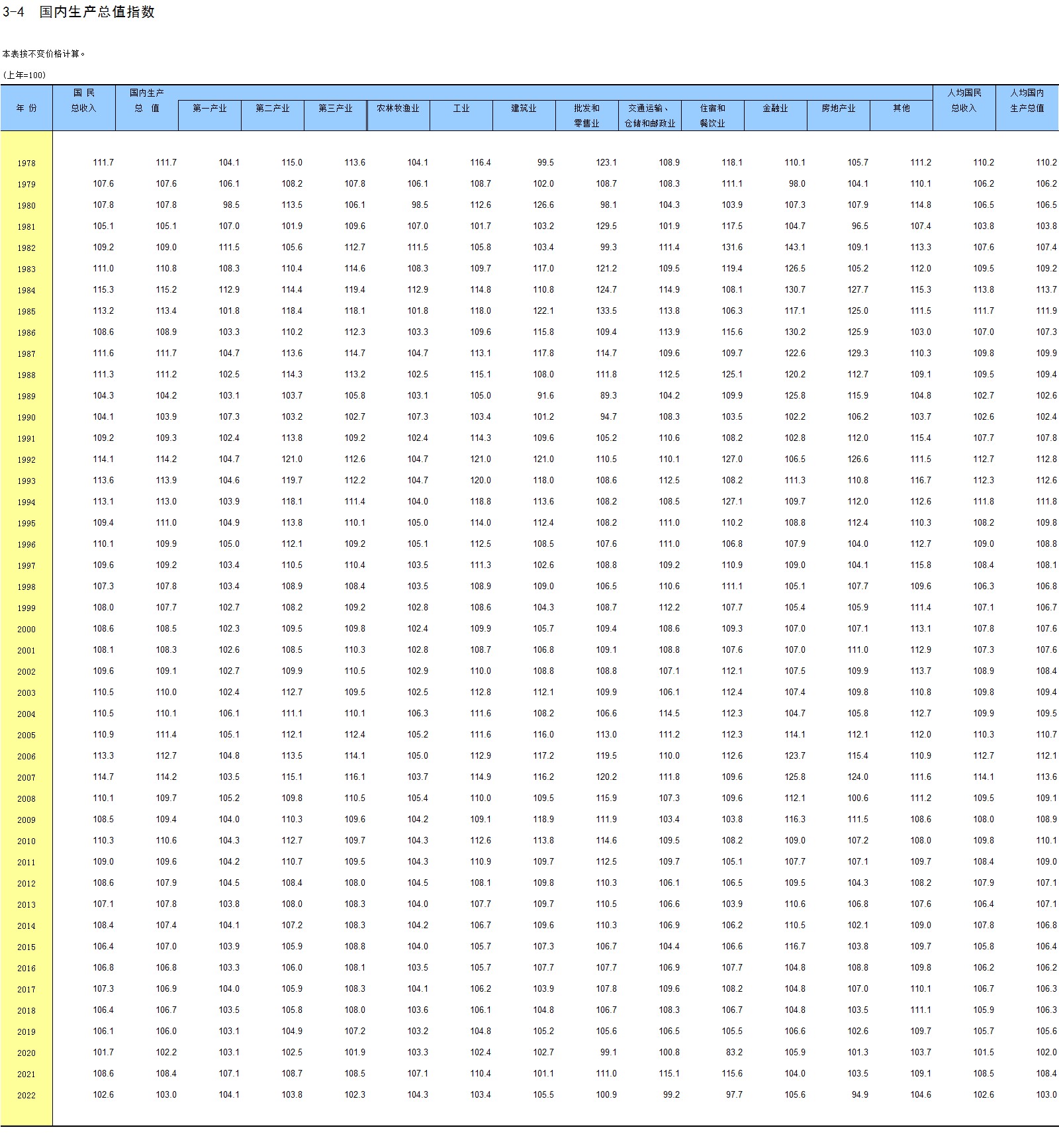Click 123.7 in the 2006 金融业 cell
The image size is (1059, 1148).
[x=795, y=756]
